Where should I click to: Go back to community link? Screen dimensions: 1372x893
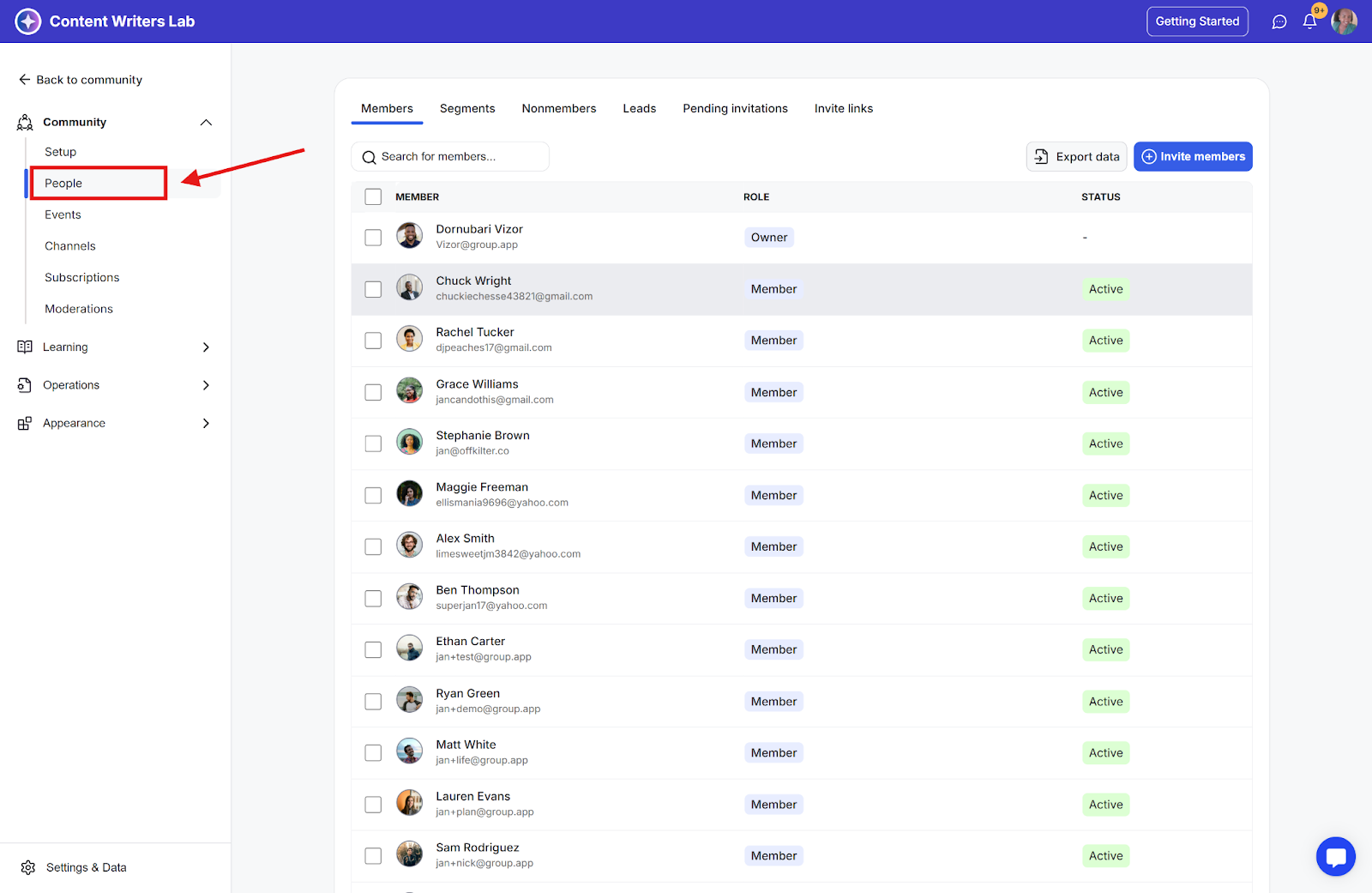(x=81, y=80)
